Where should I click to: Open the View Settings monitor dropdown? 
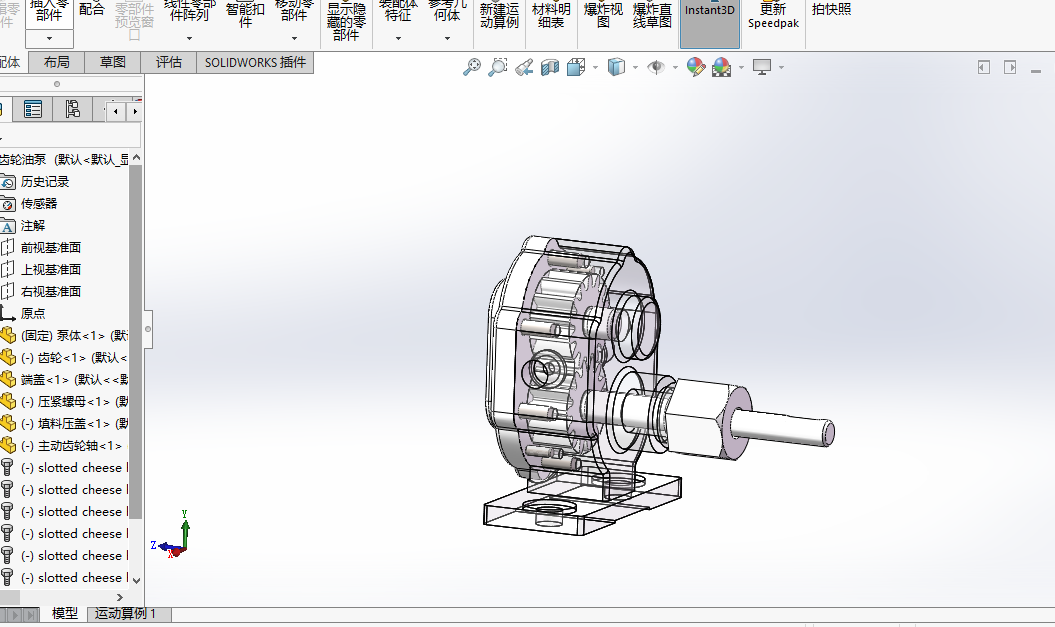781,68
